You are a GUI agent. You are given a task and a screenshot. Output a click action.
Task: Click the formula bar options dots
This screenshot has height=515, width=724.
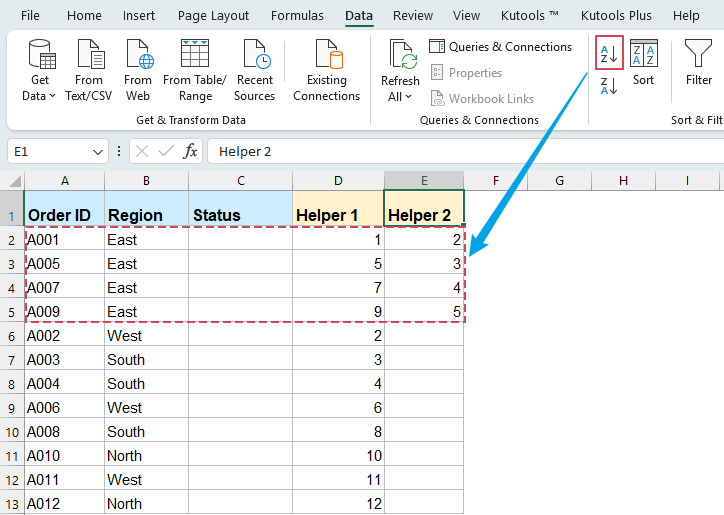[119, 151]
